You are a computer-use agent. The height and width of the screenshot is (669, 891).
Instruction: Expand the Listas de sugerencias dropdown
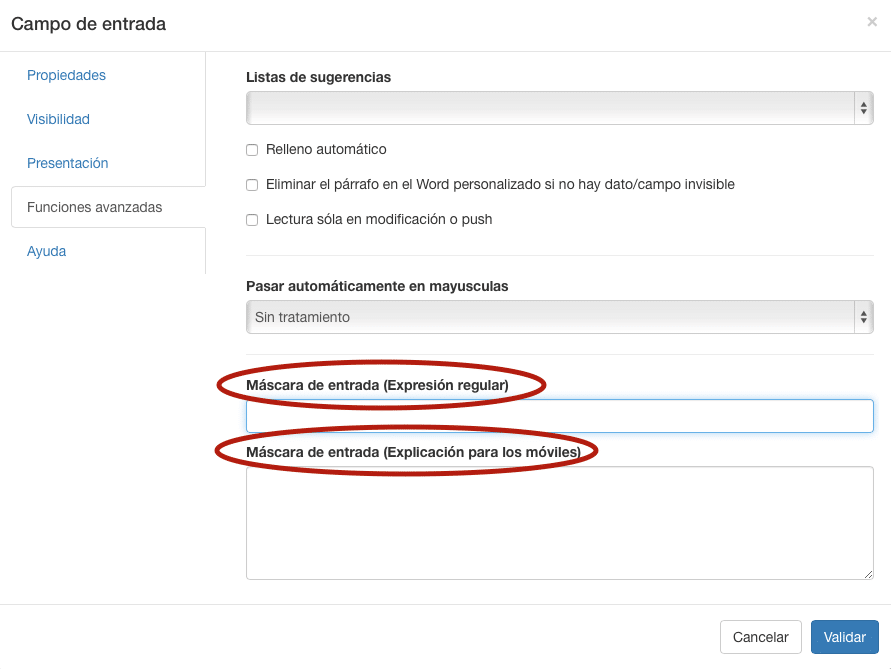[559, 108]
